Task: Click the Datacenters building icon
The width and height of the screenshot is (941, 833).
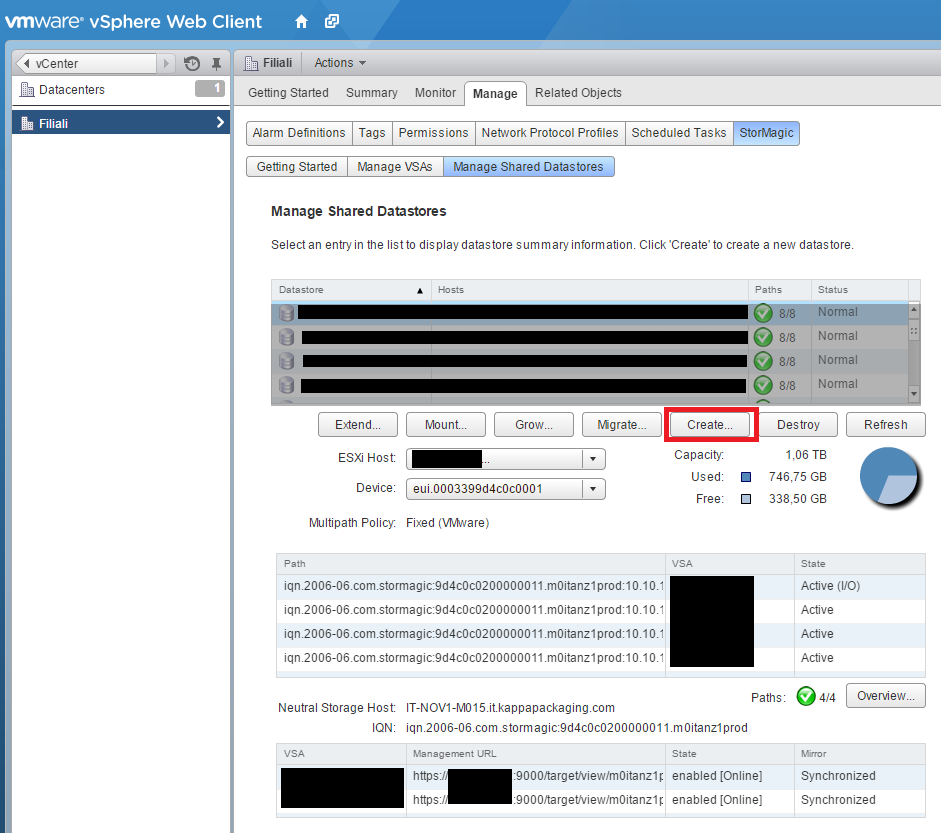Action: (x=27, y=89)
